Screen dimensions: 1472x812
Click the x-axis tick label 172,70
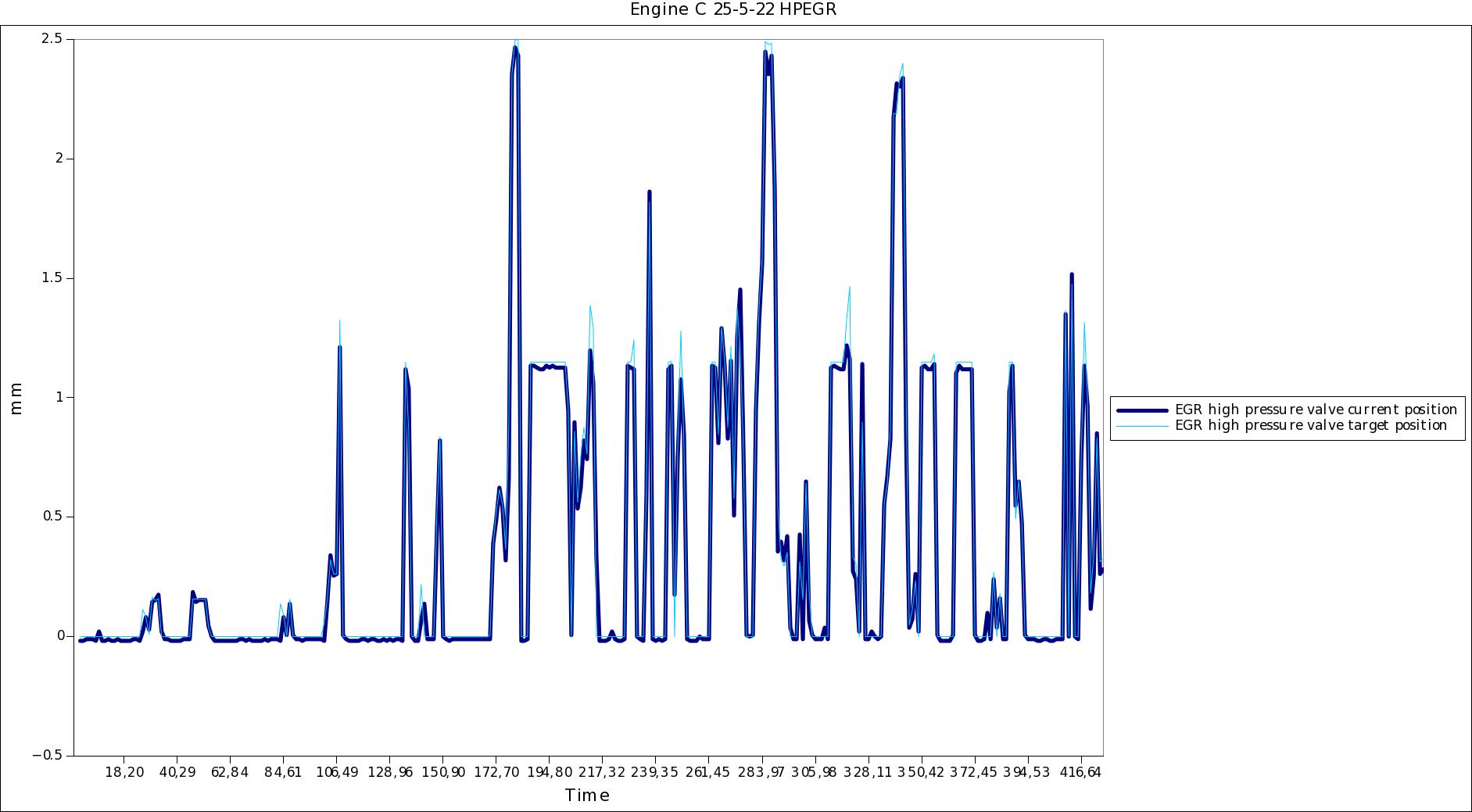click(x=496, y=772)
